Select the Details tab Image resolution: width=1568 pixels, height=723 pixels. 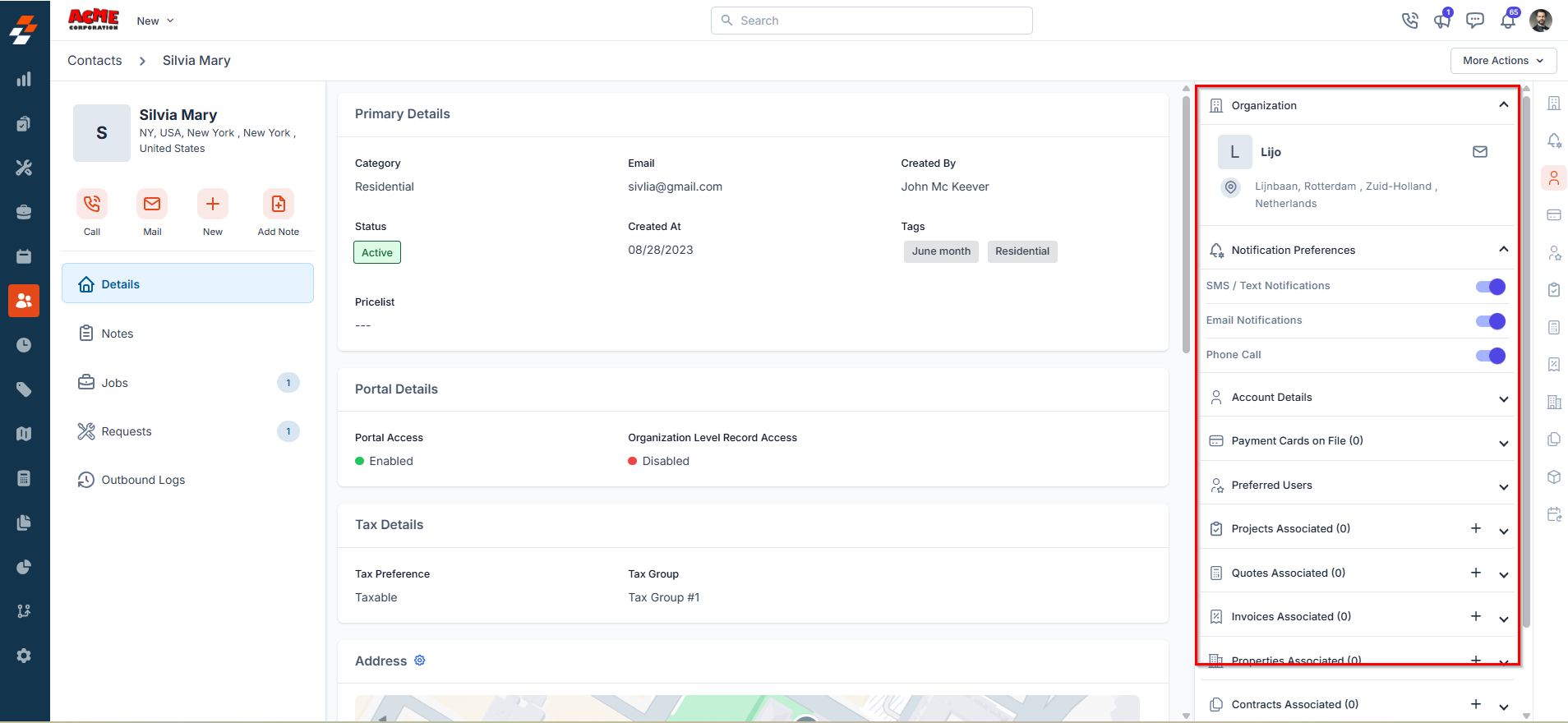pos(187,283)
